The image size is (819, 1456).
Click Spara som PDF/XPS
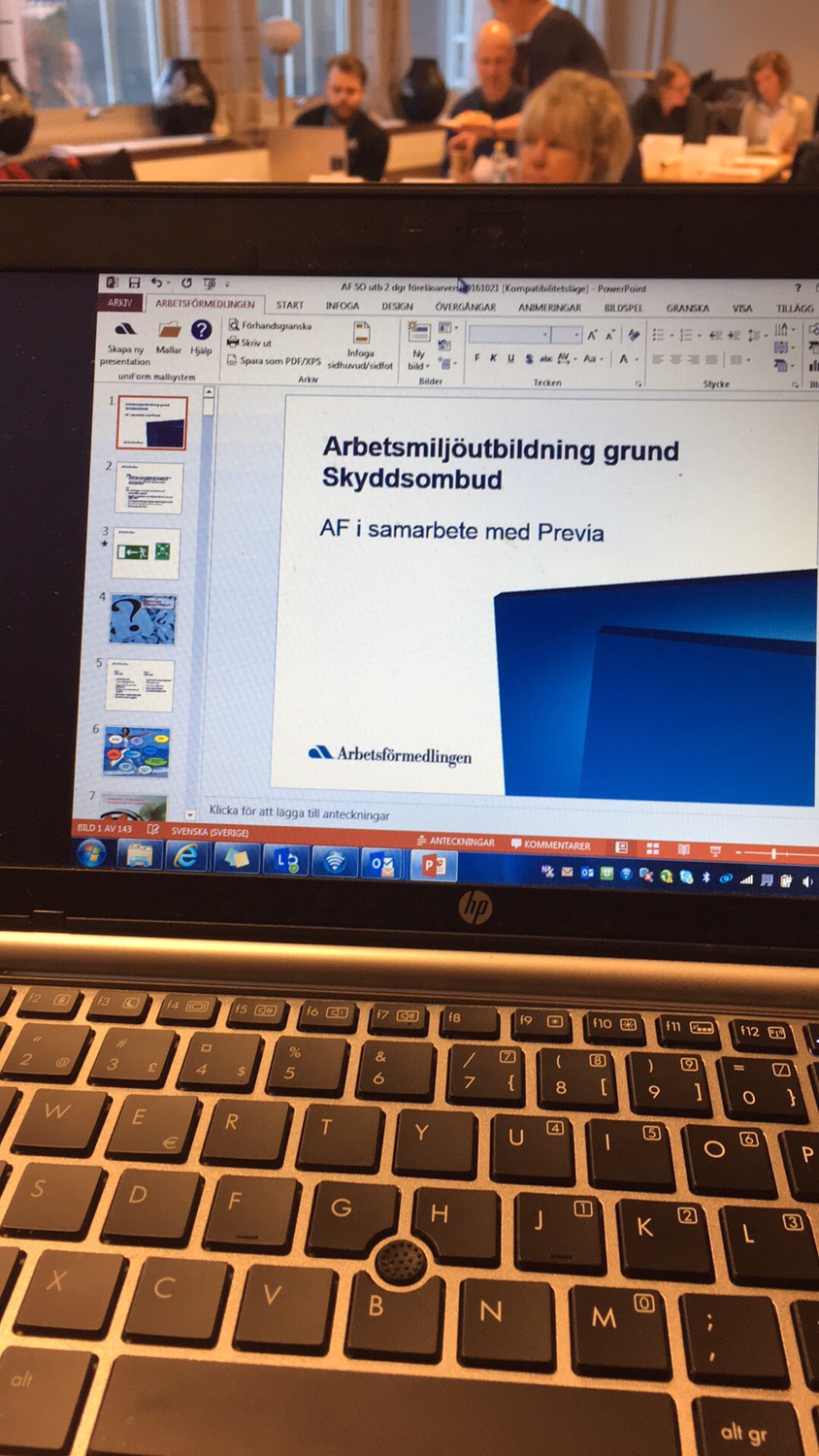coord(275,360)
